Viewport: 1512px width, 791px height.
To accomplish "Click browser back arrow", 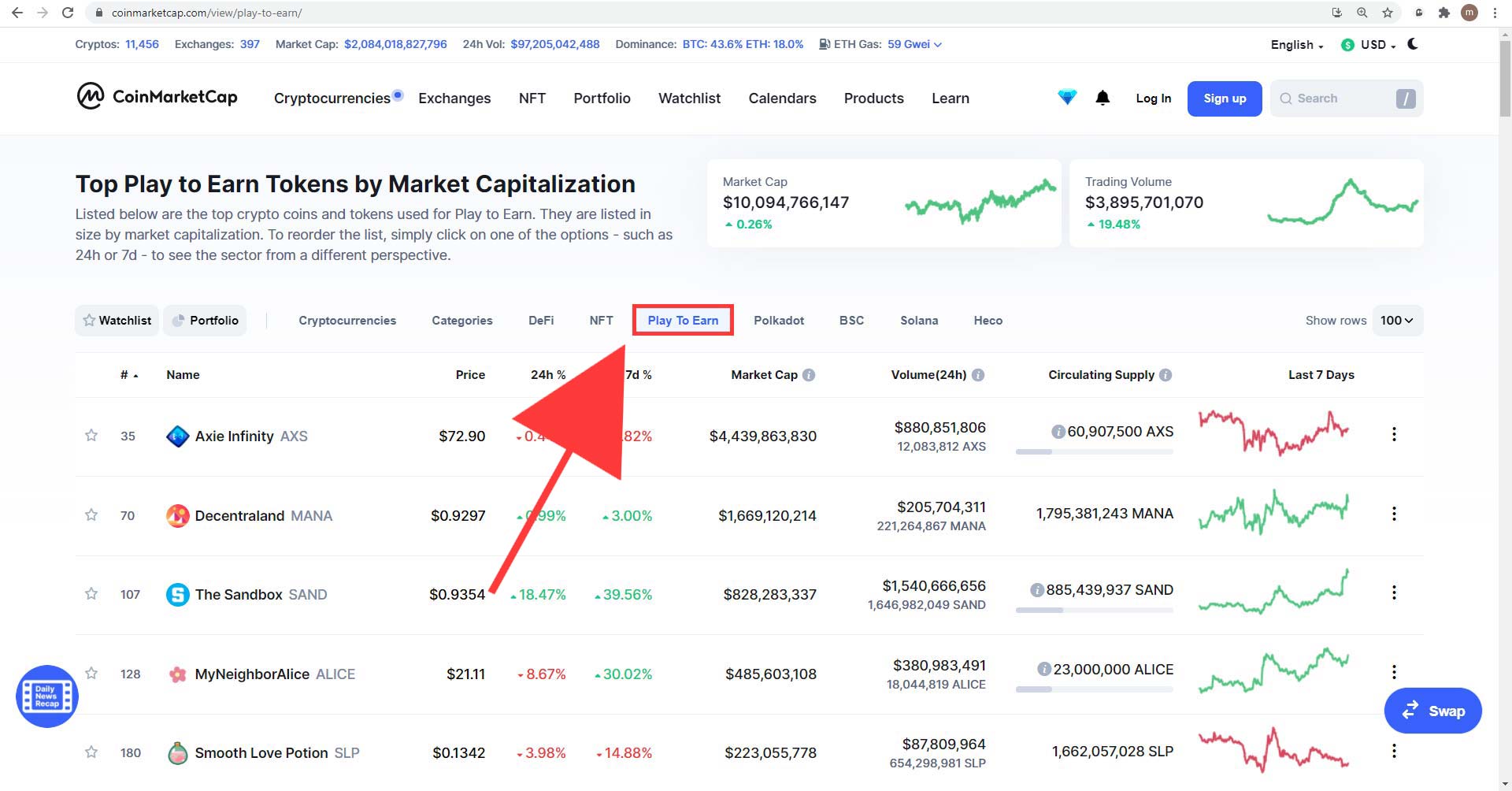I will pos(17,13).
